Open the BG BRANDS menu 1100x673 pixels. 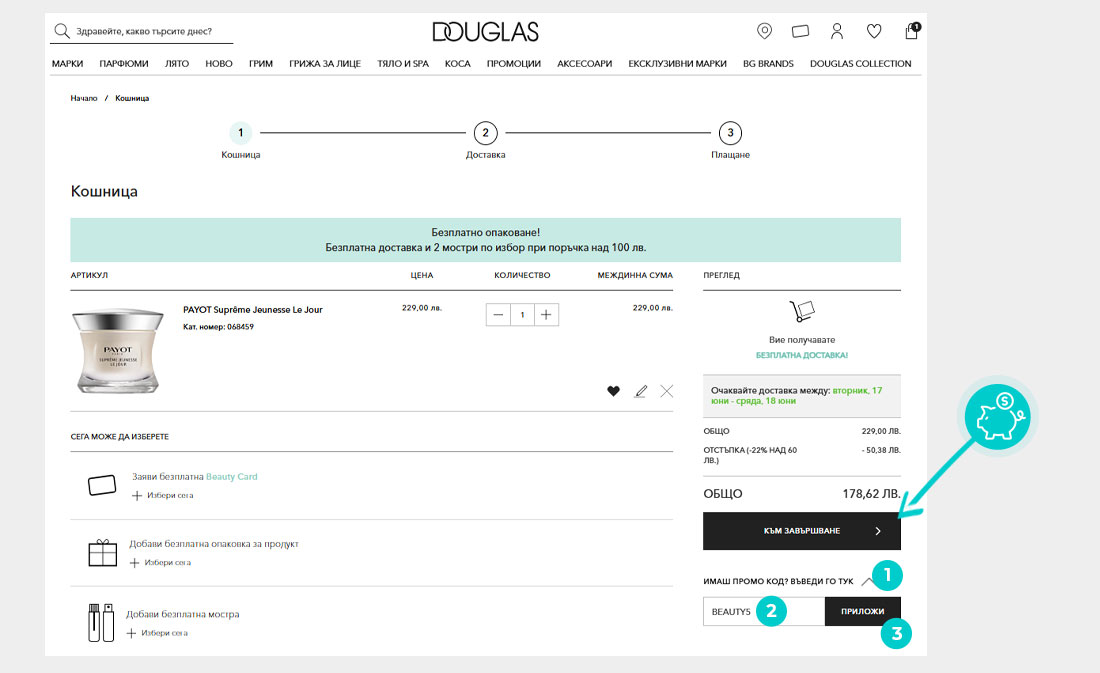tap(768, 63)
